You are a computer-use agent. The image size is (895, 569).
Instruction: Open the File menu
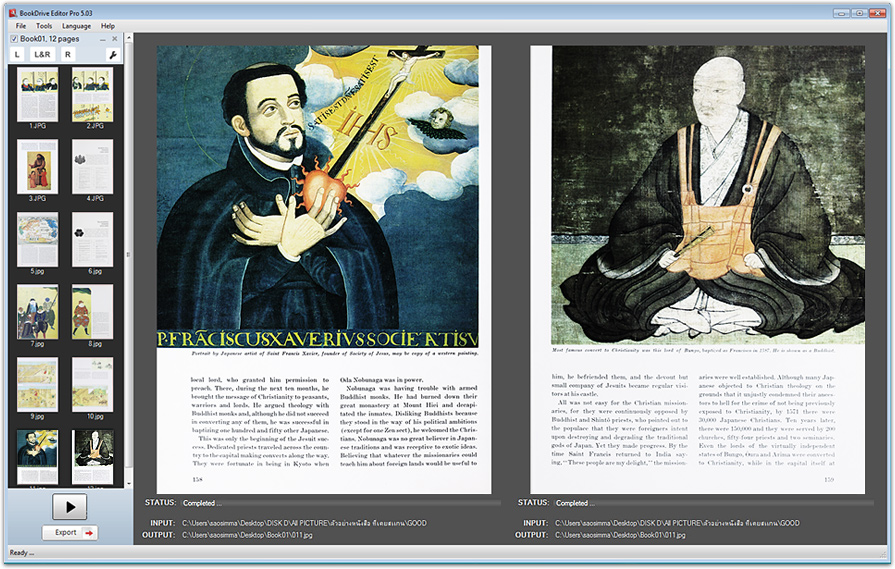tap(21, 26)
